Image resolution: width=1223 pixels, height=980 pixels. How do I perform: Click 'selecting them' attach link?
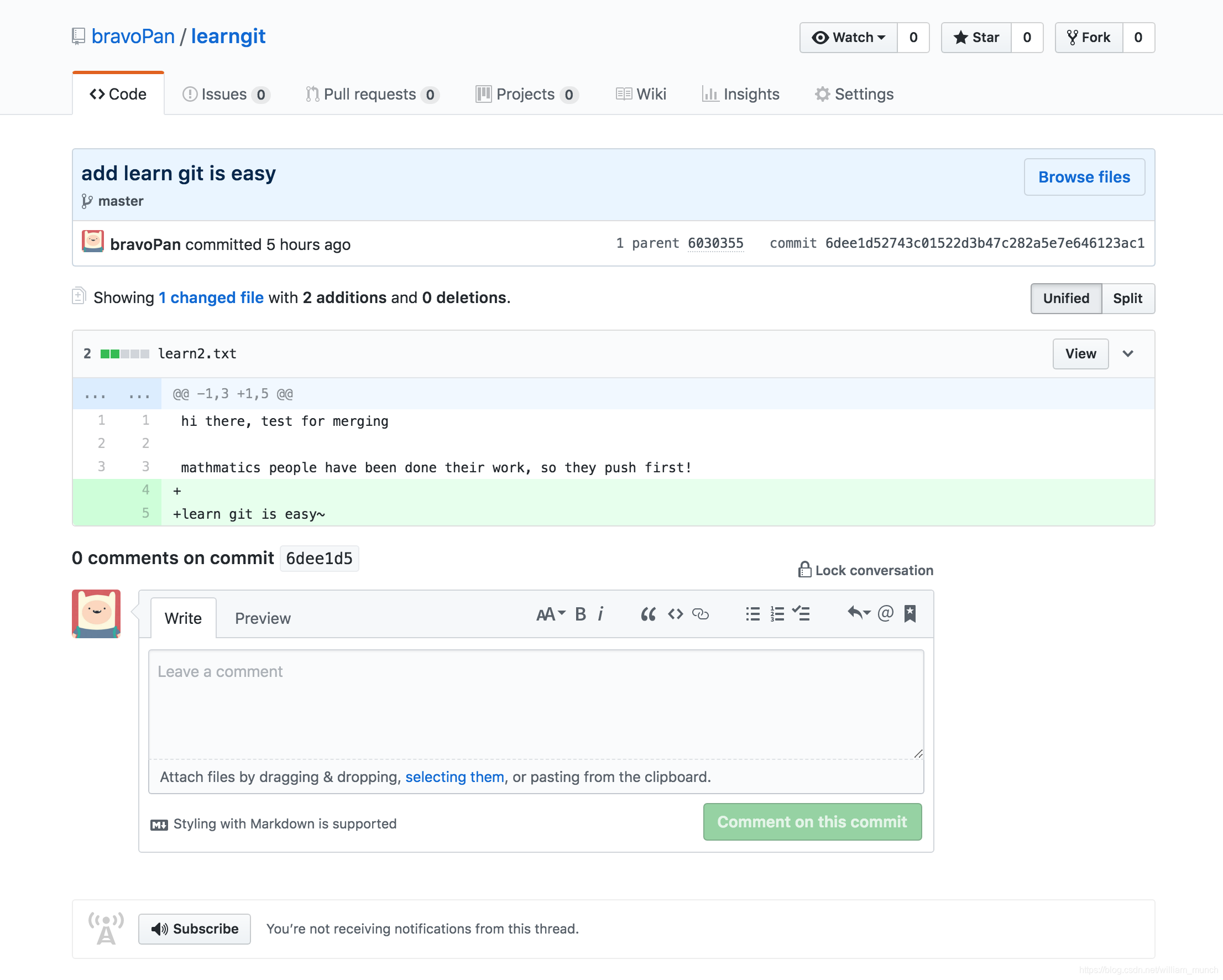coord(454,777)
